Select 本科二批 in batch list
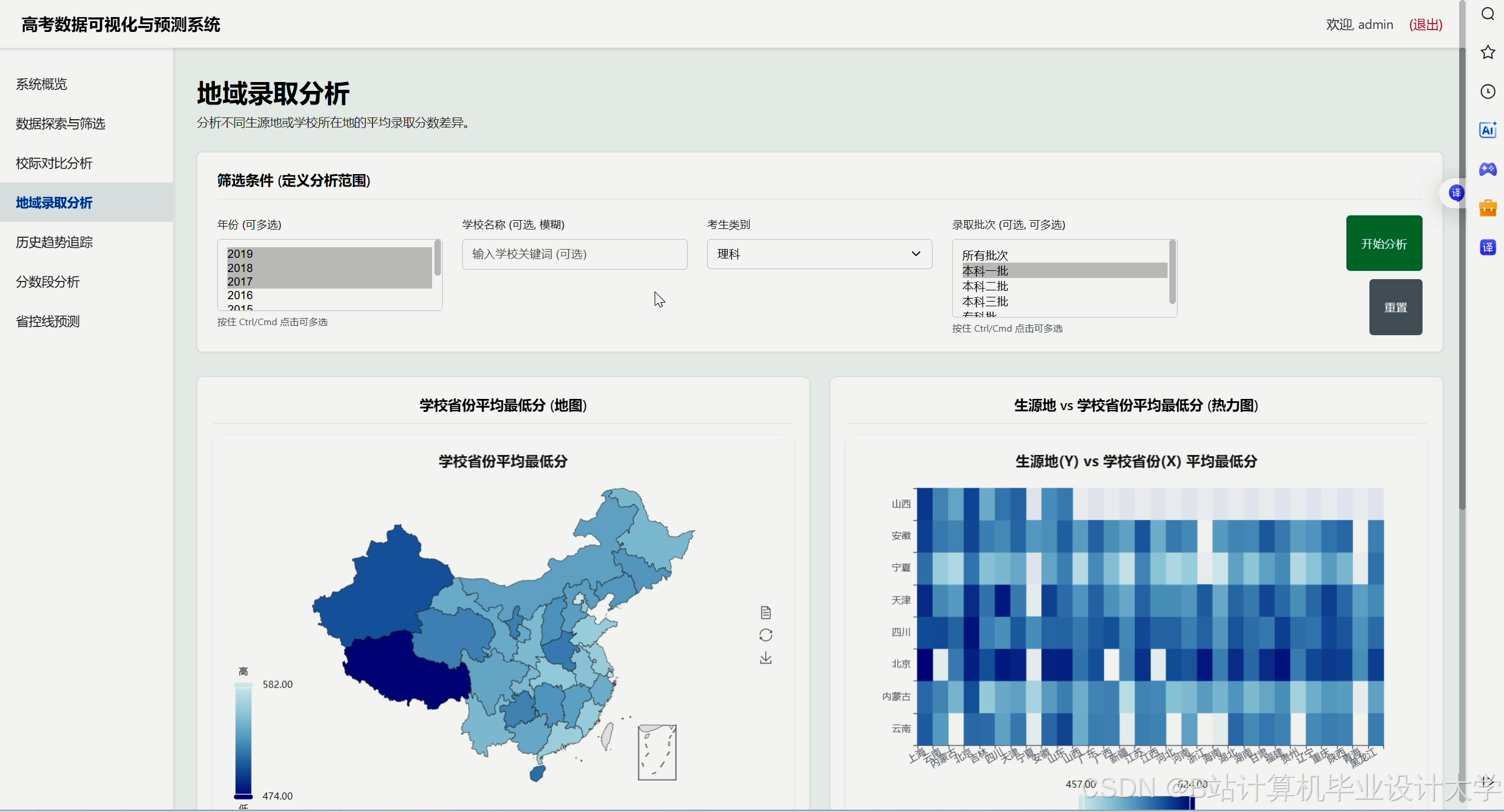Viewport: 1504px width, 812px height. click(x=985, y=286)
